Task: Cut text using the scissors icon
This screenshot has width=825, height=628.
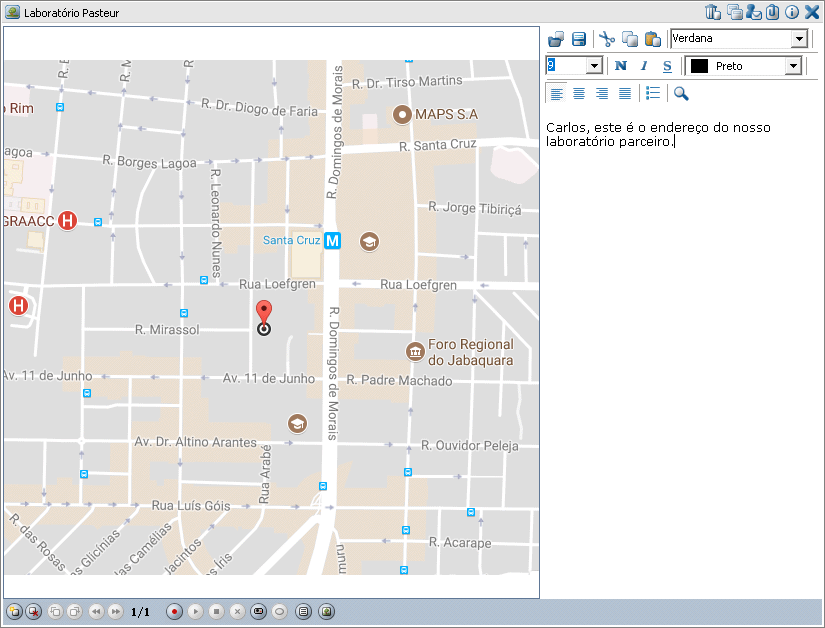Action: pos(607,39)
